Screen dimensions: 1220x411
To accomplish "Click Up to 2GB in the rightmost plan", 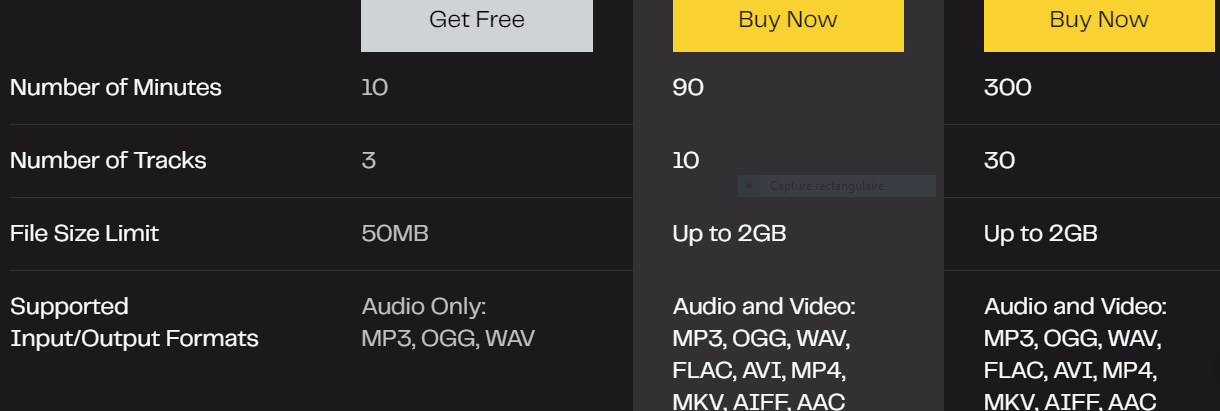I will (x=1041, y=233).
